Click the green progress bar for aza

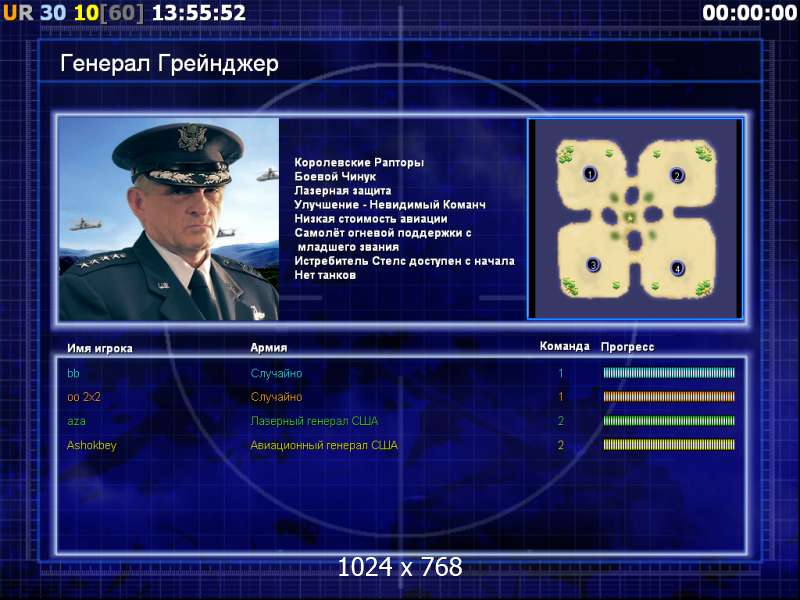(x=669, y=421)
